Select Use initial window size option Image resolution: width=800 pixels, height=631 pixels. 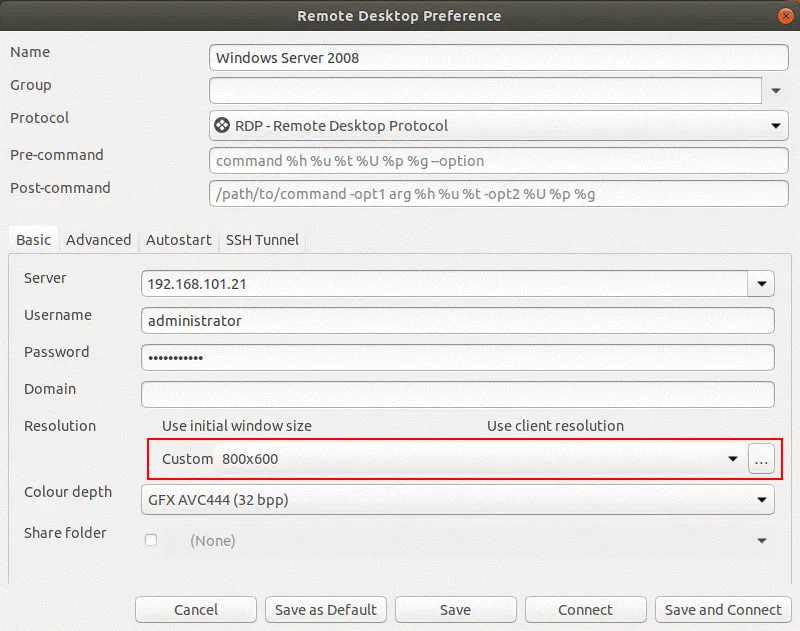(x=237, y=426)
